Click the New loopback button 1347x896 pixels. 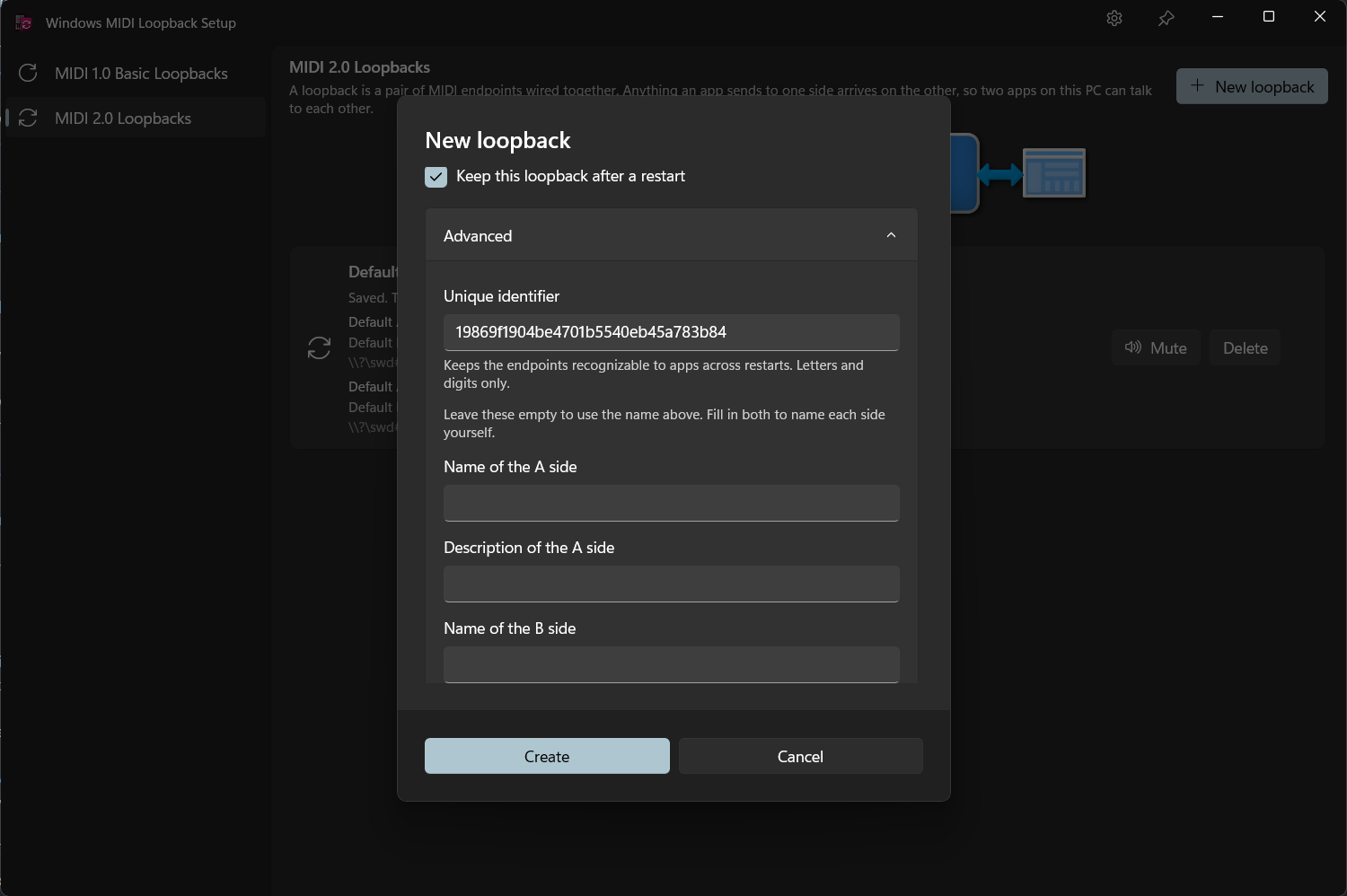(1252, 86)
